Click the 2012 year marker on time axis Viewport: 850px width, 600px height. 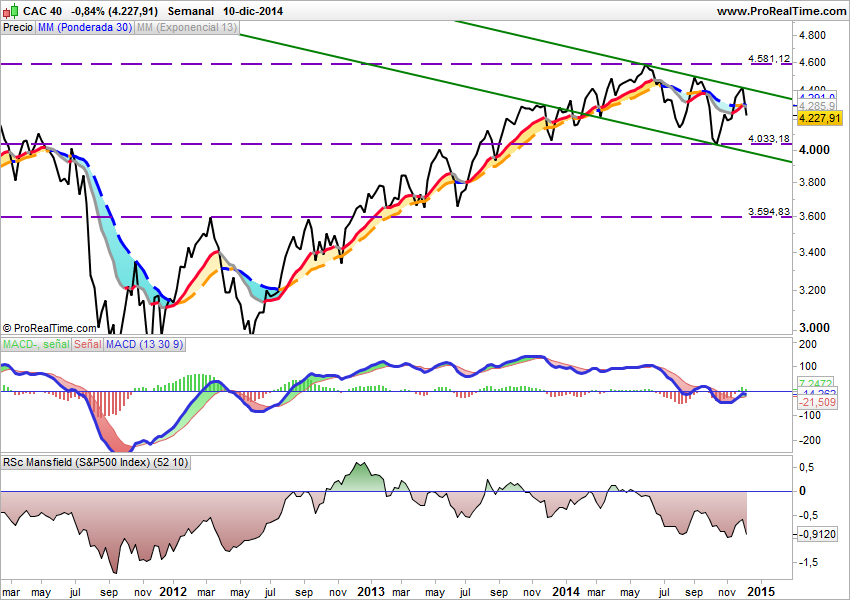coord(173,591)
